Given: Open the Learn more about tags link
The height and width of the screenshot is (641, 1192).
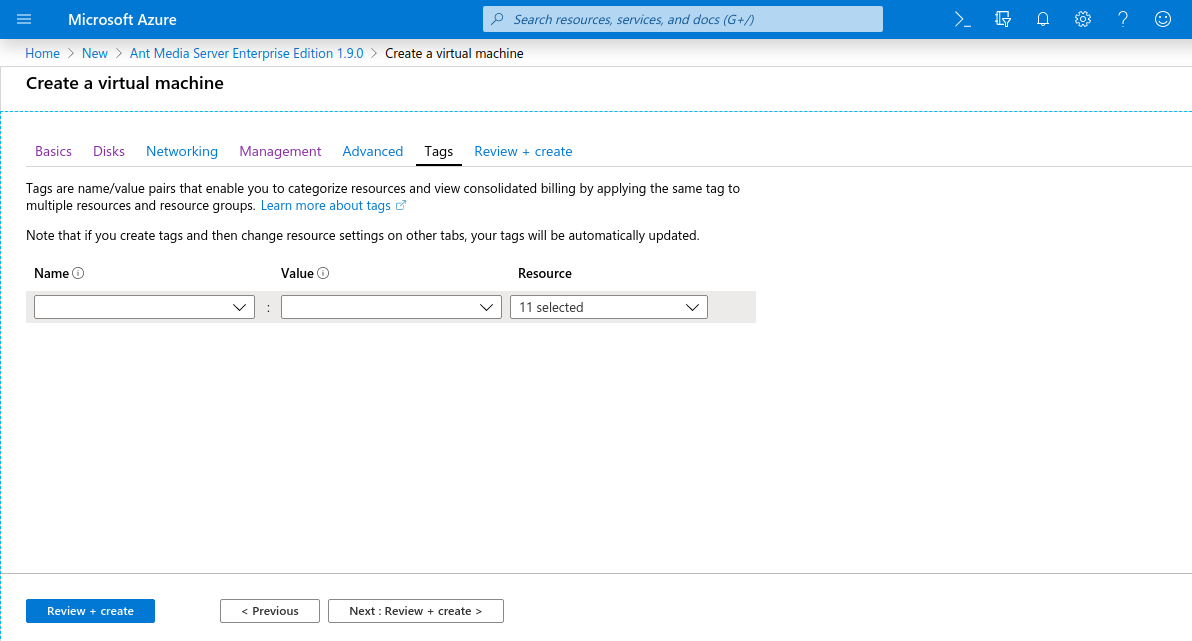Looking at the screenshot, I should click(x=325, y=205).
